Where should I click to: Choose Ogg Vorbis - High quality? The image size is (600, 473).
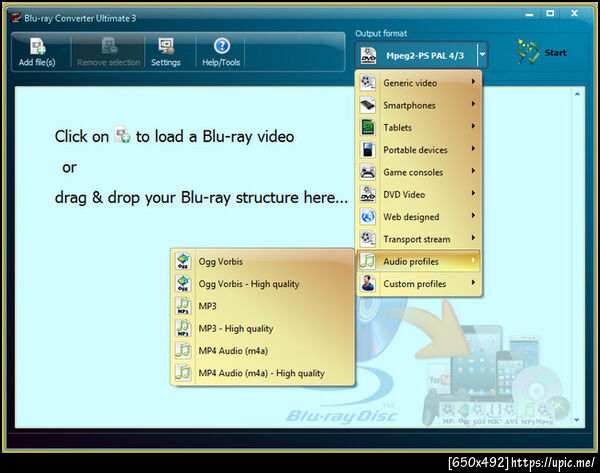tap(262, 284)
